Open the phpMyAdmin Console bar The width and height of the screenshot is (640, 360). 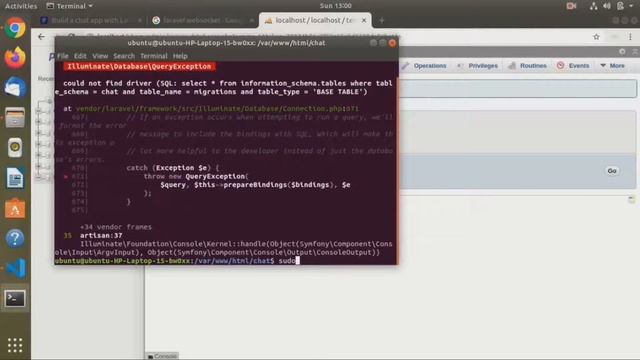point(162,356)
